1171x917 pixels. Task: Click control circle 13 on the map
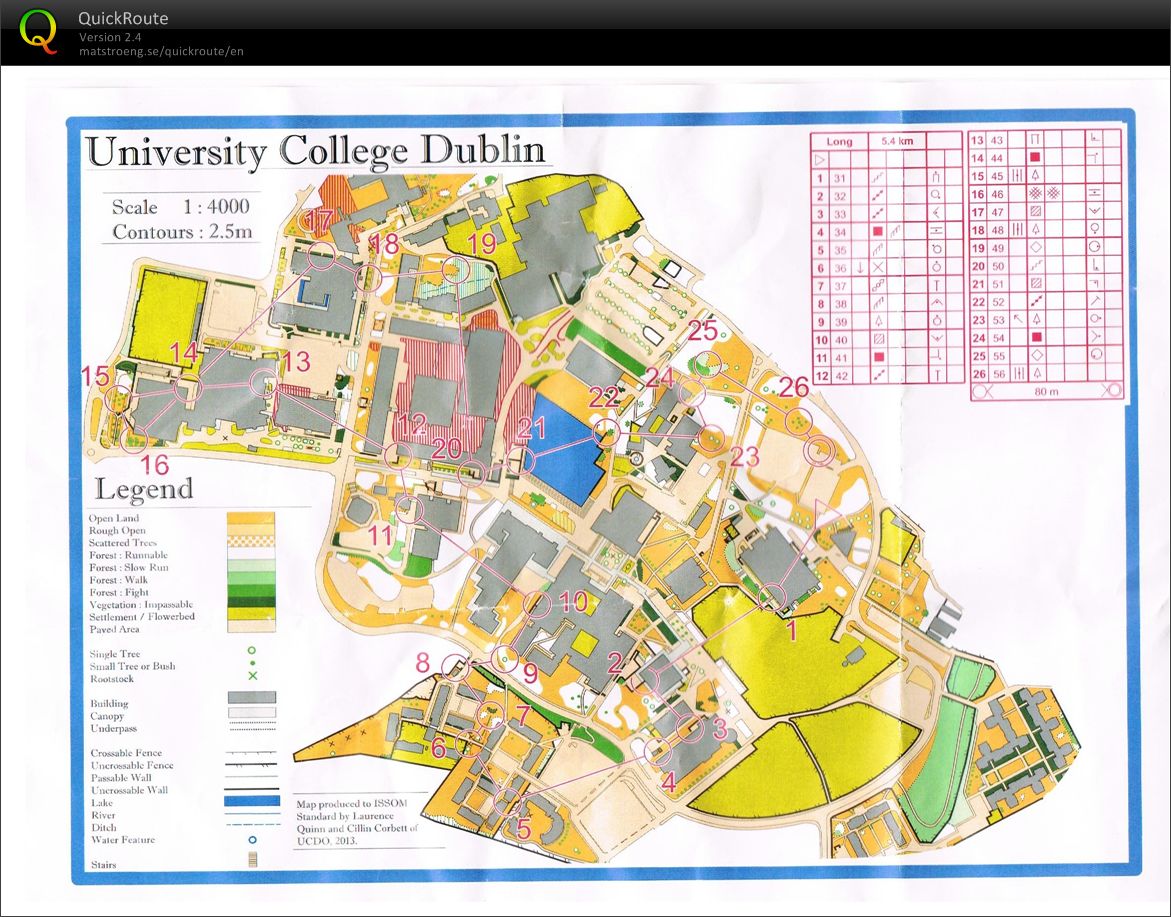(263, 382)
